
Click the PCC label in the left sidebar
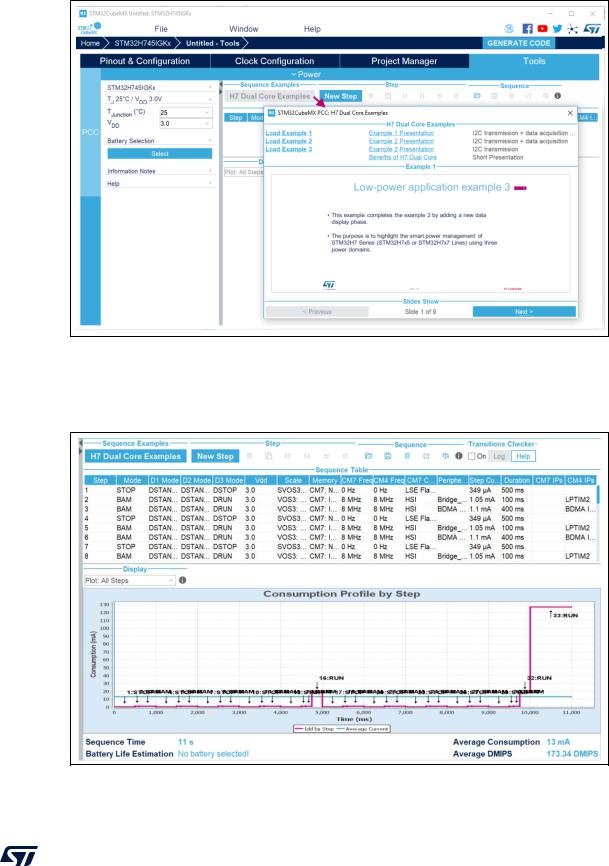(90, 133)
